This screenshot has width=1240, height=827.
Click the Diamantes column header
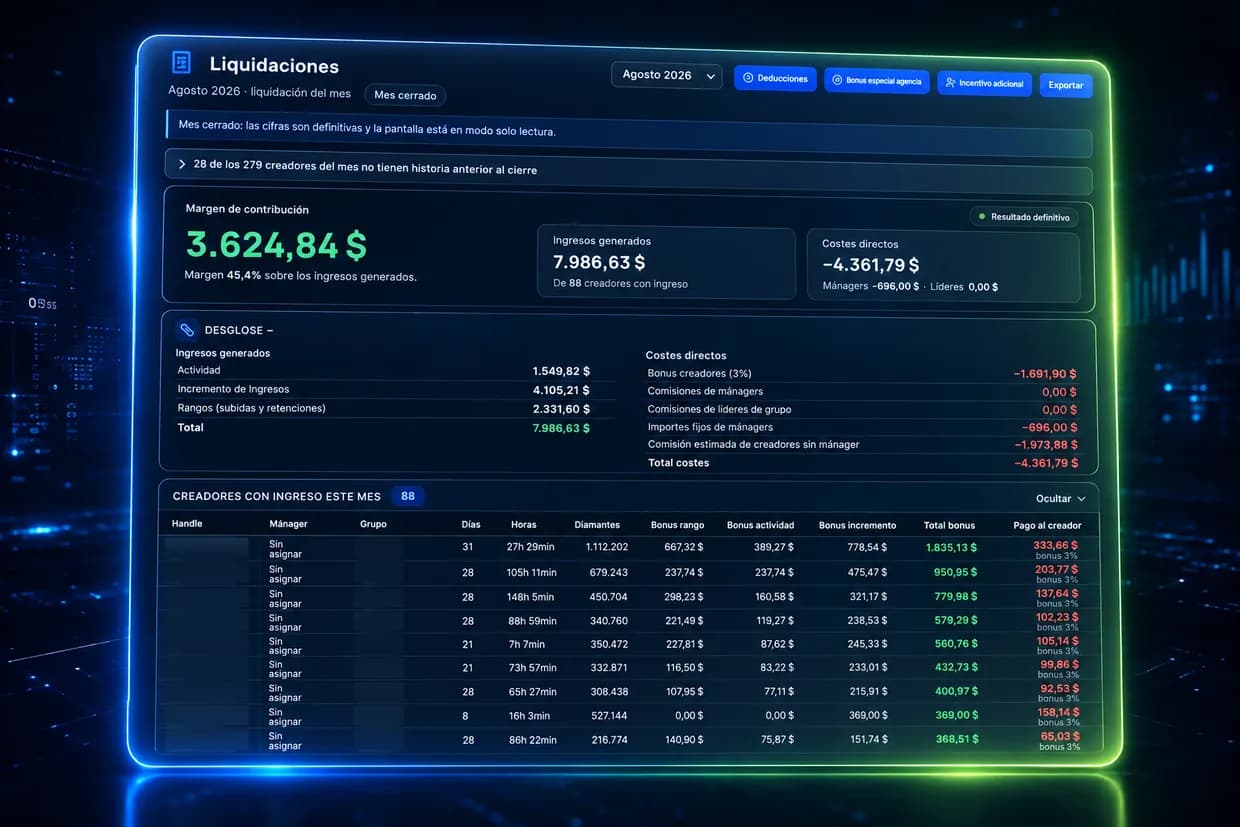(597, 525)
